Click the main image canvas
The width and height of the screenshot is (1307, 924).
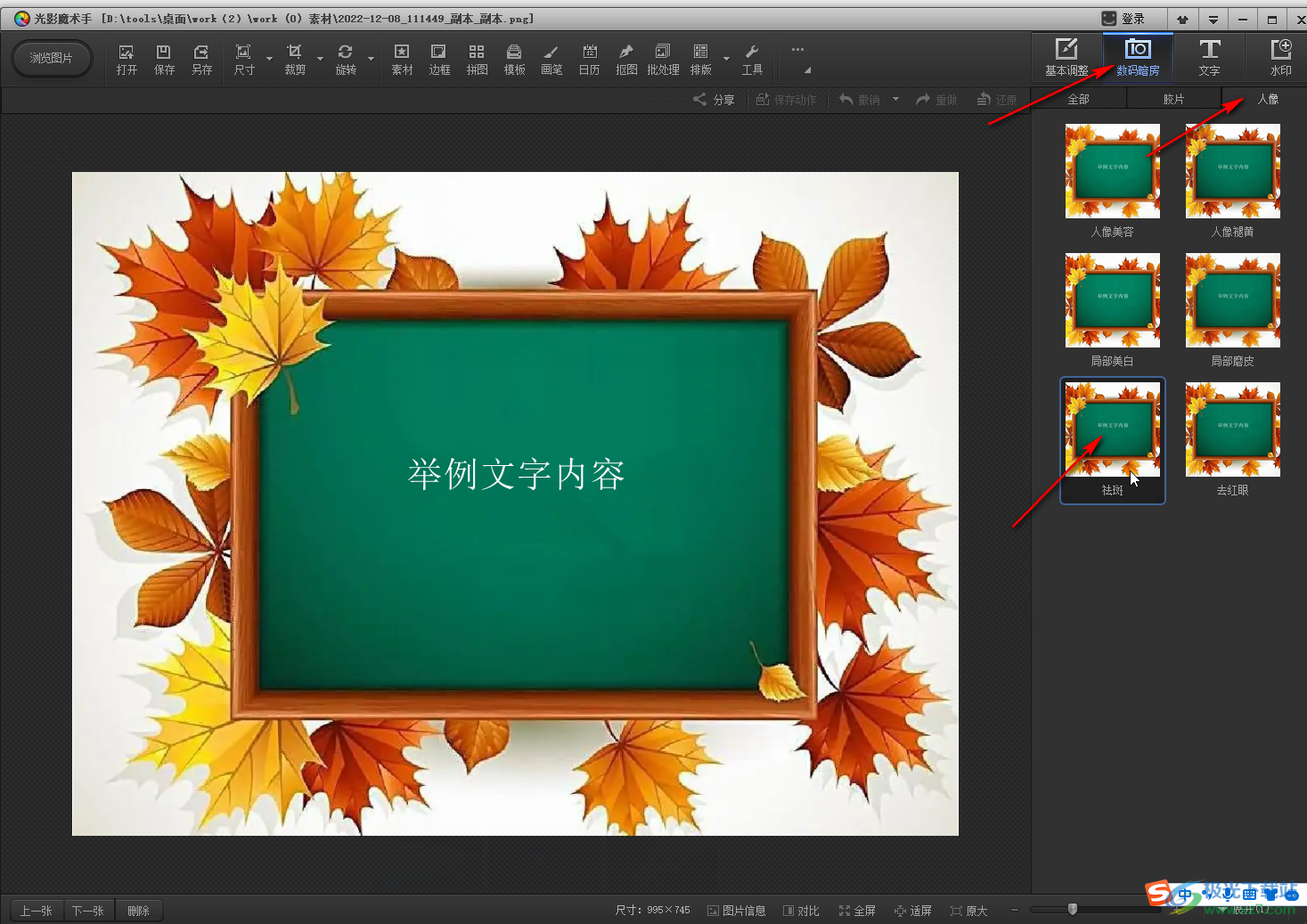point(515,503)
